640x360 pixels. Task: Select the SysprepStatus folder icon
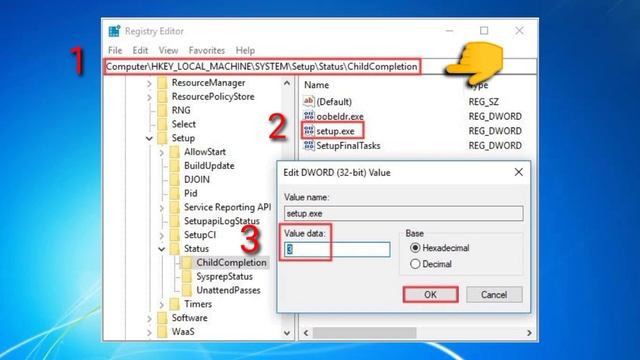pyautogui.click(x=187, y=277)
